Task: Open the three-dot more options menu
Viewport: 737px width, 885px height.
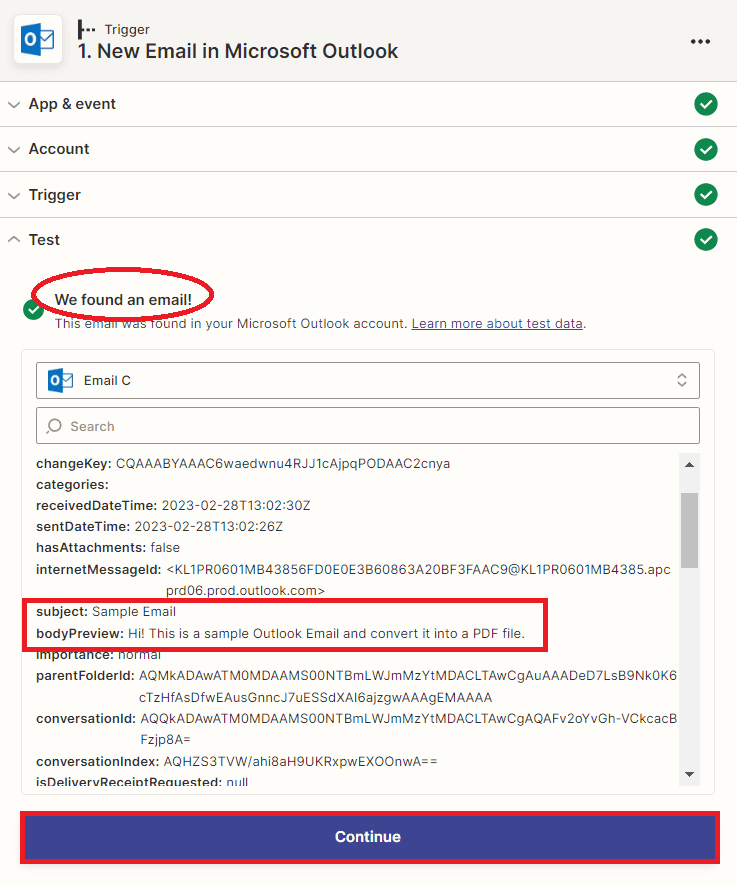Action: click(x=700, y=41)
